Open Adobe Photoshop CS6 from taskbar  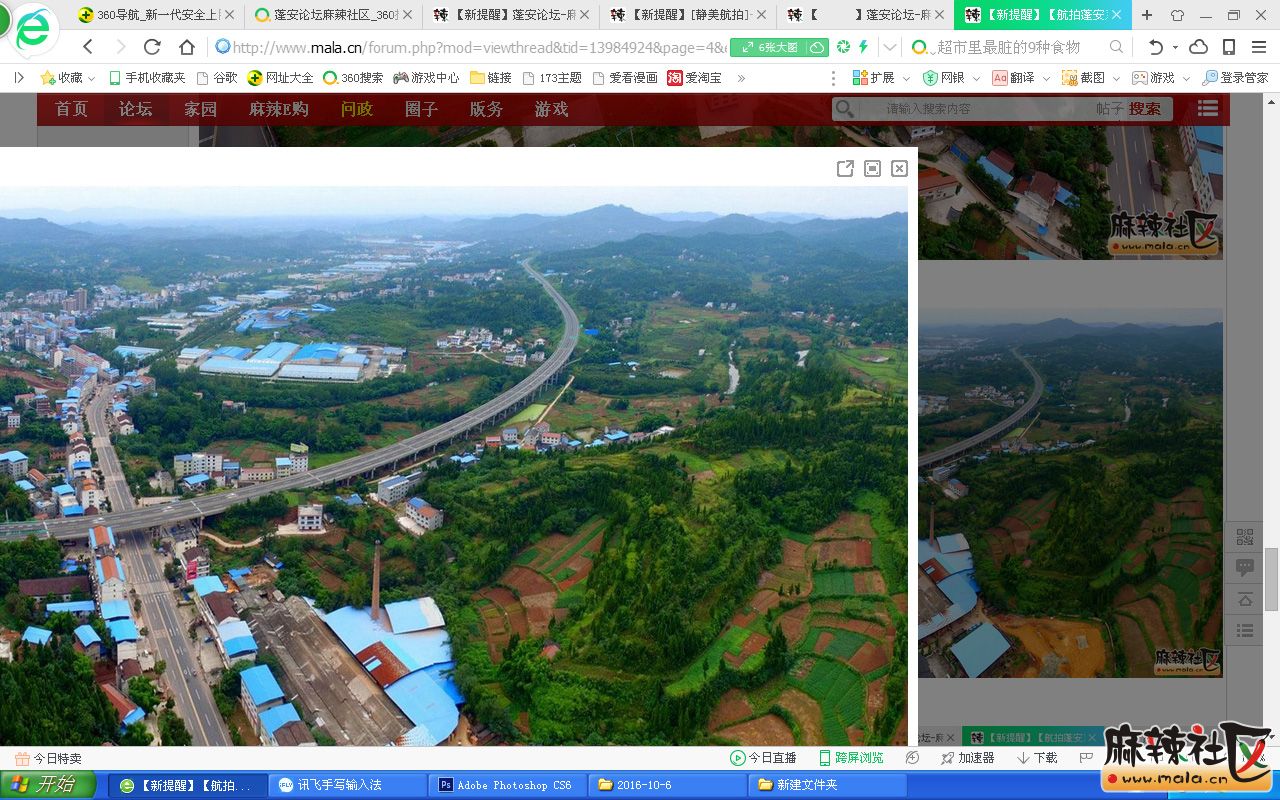pos(505,785)
